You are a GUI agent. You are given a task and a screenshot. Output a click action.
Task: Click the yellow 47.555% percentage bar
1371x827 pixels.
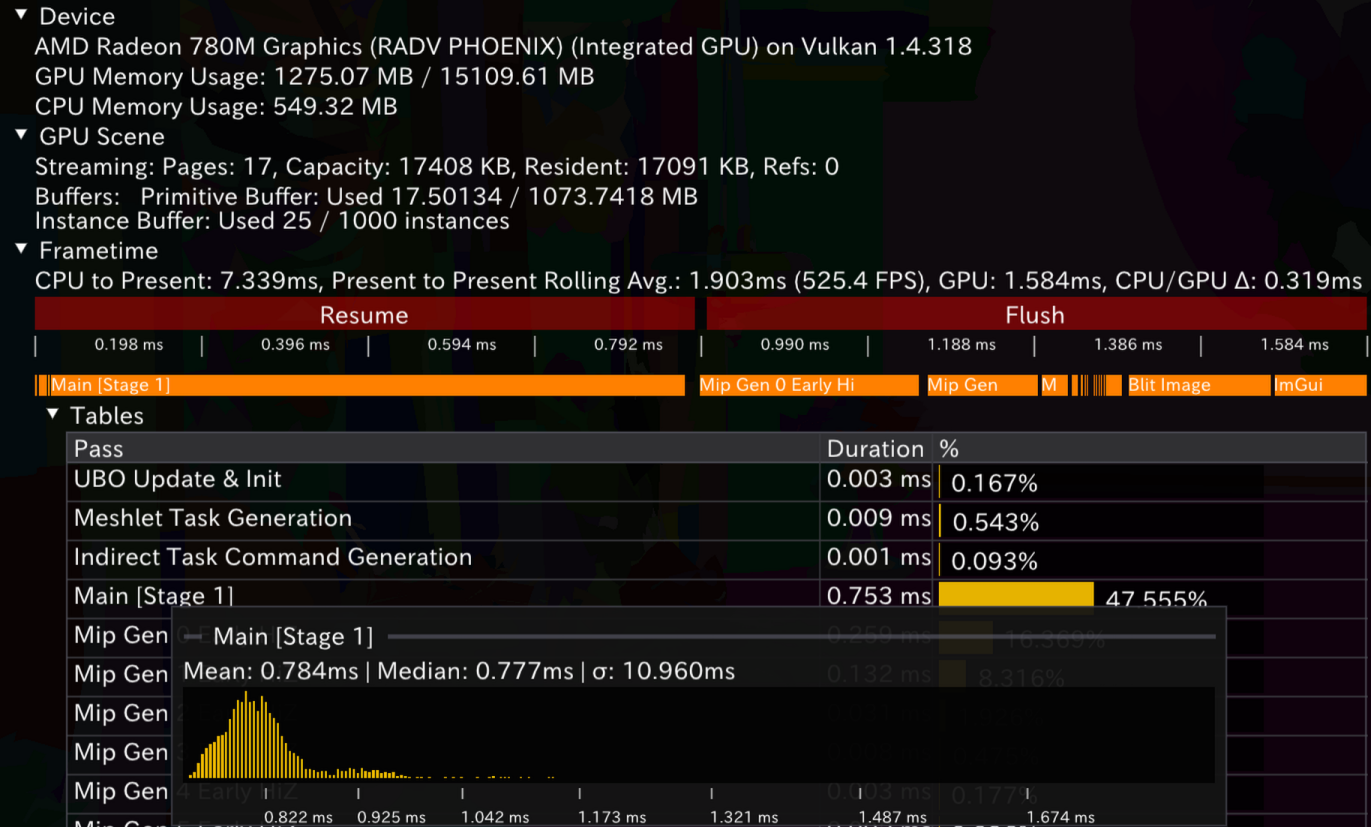point(1015,595)
